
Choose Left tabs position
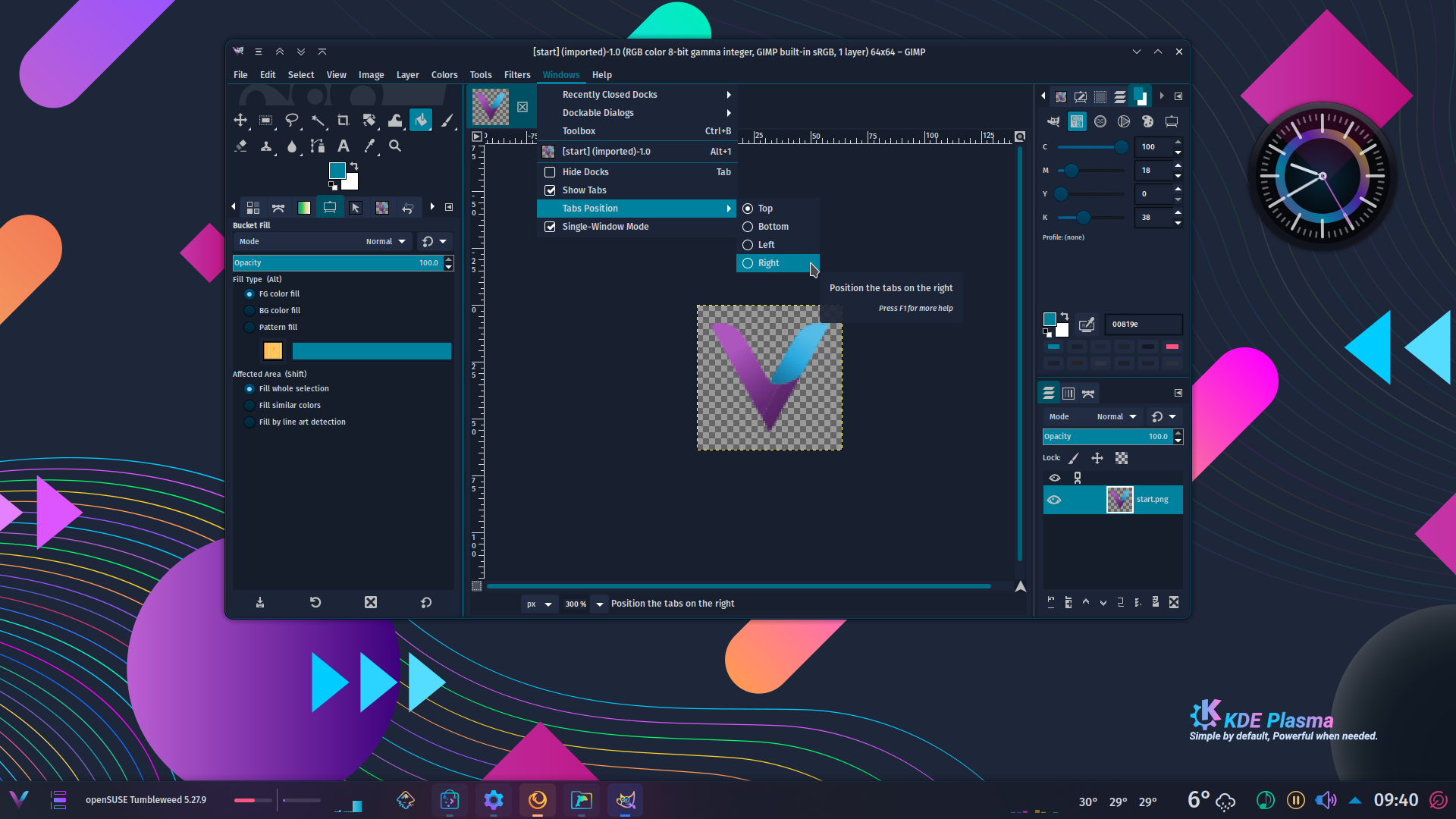778,245
